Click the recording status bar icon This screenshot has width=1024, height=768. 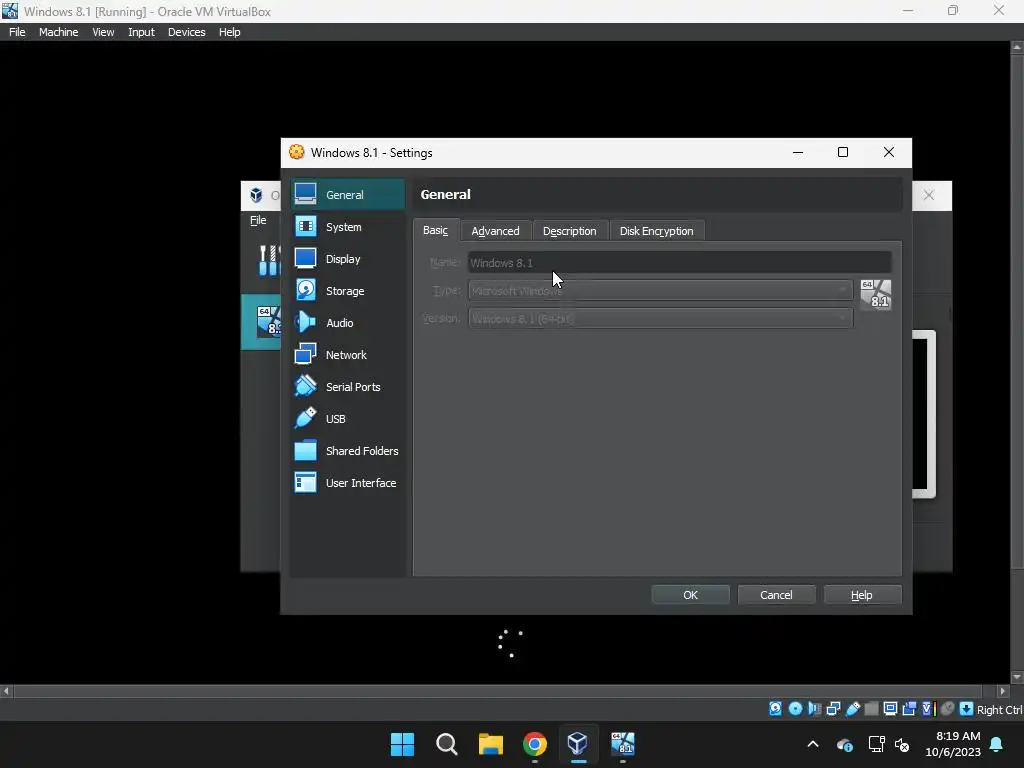coord(909,709)
